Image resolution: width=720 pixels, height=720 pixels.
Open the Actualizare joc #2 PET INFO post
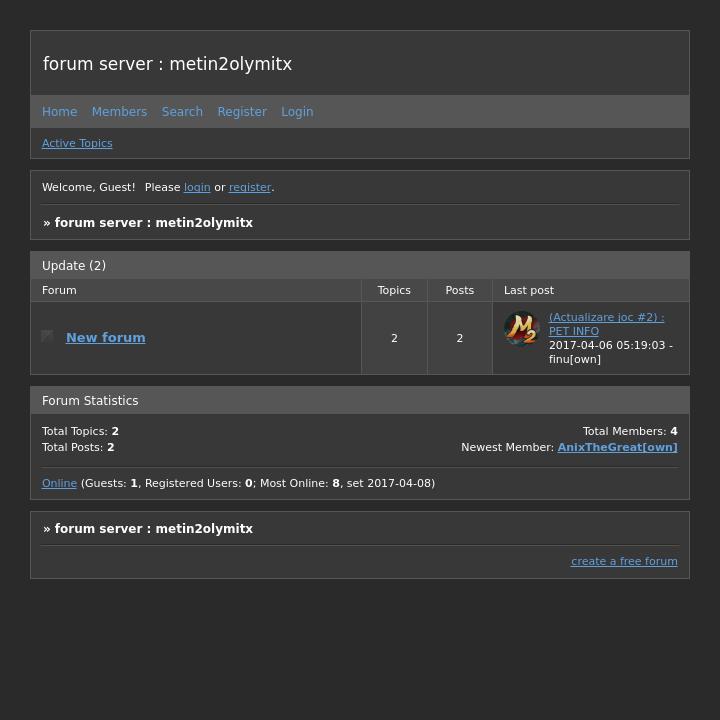click(605, 324)
